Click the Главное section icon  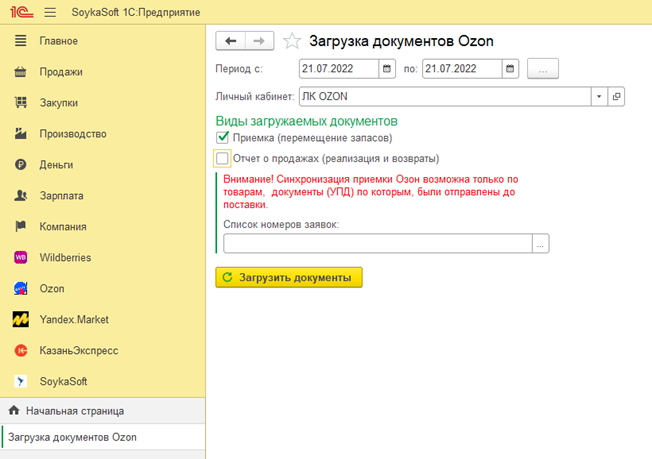pos(20,41)
